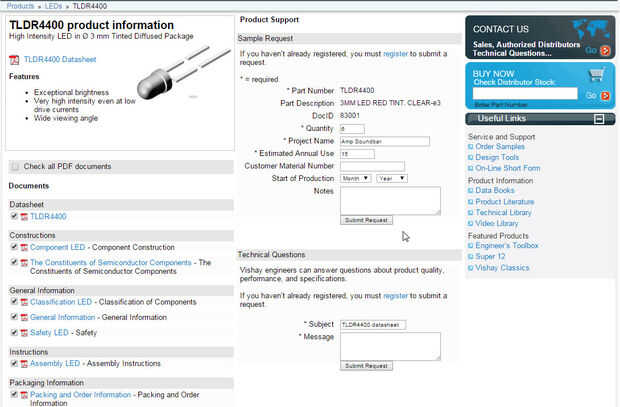
Task: Open the Year dropdown for production start
Action: pyautogui.click(x=390, y=178)
